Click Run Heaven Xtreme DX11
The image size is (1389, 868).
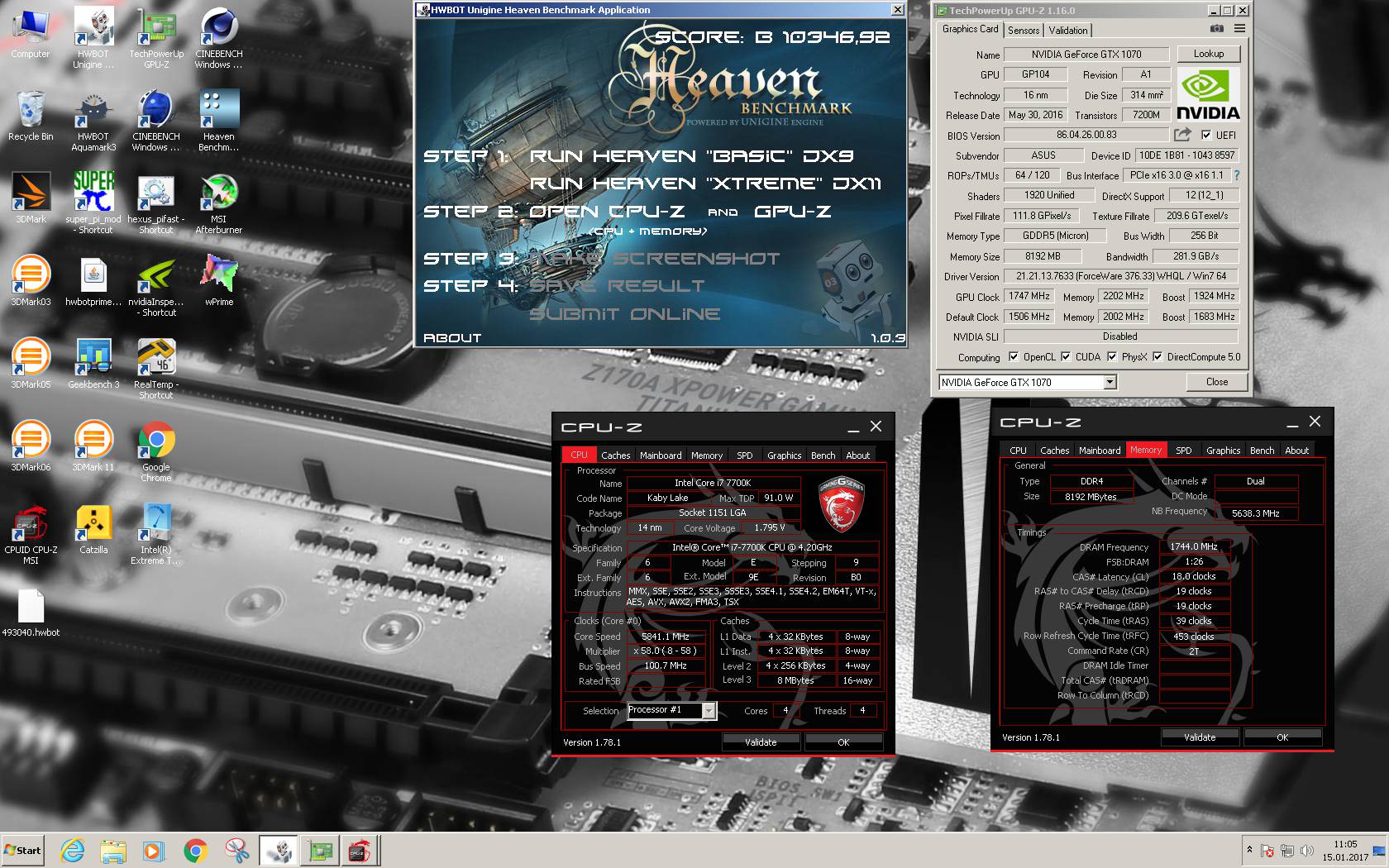pyautogui.click(x=705, y=184)
